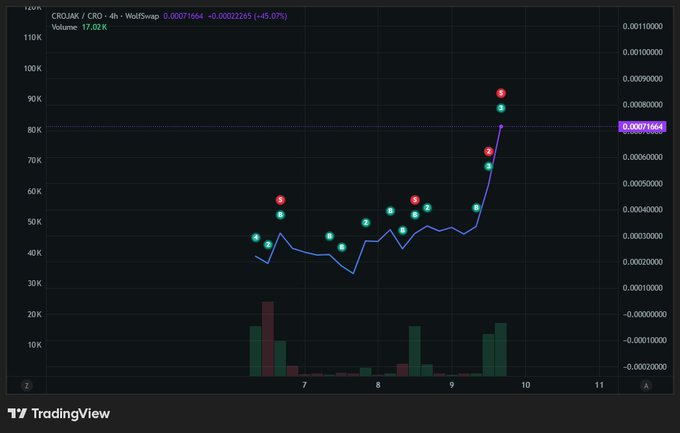This screenshot has height=433, width=680.
Task: Click the 17.02 K volume value
Action: 94,27
